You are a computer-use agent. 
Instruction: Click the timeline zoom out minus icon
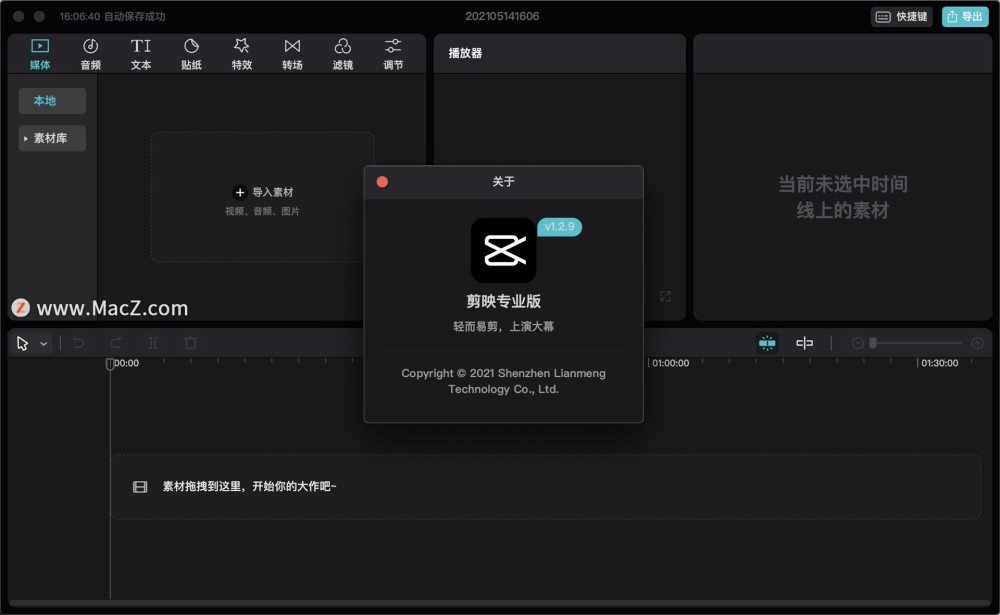point(858,343)
